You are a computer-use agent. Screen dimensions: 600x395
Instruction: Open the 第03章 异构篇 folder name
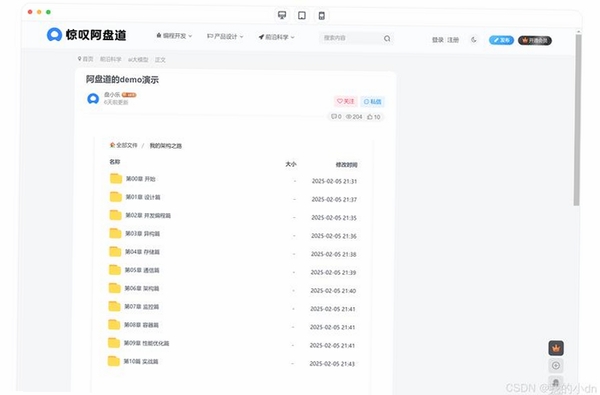142,233
